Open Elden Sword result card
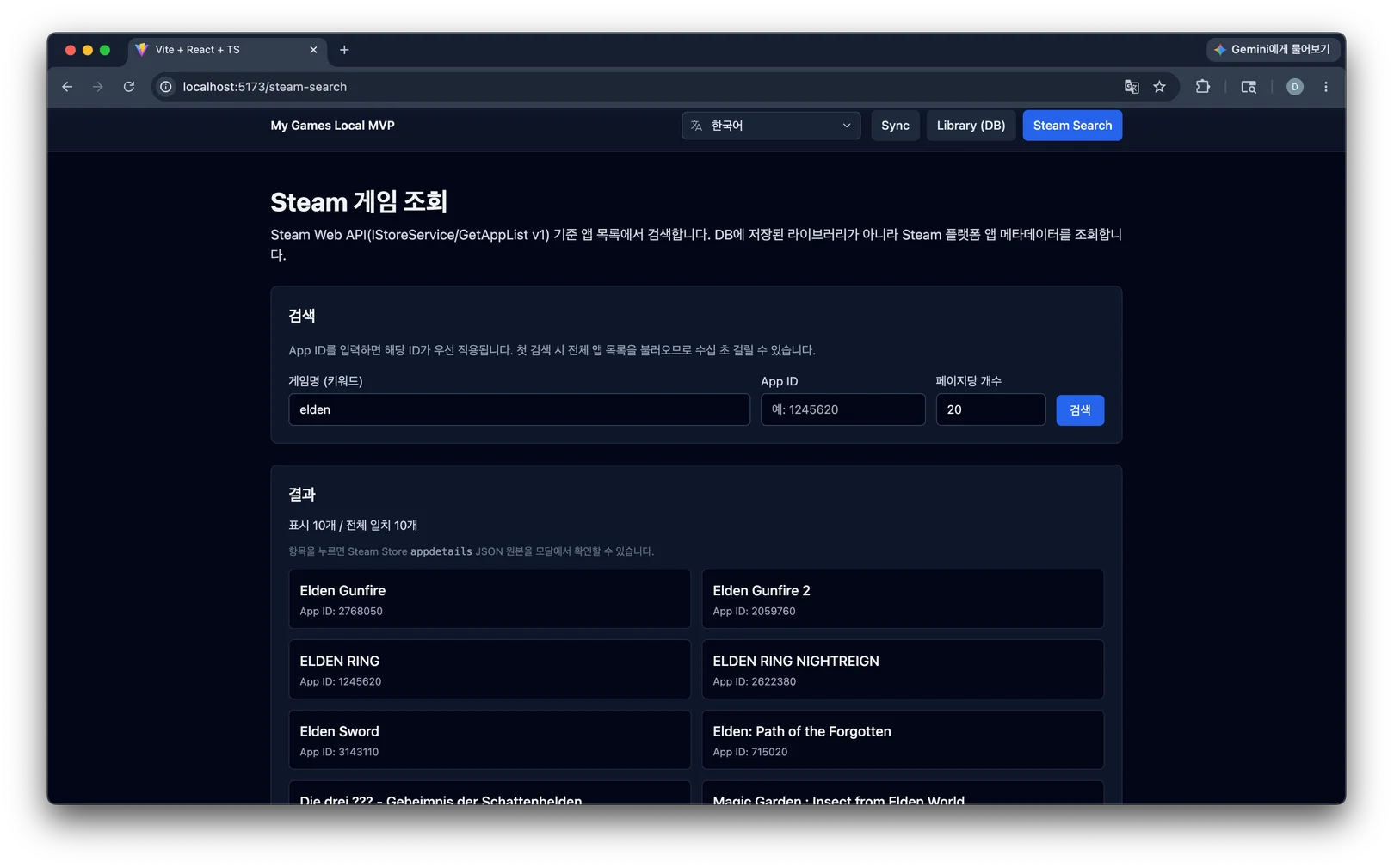 490,740
